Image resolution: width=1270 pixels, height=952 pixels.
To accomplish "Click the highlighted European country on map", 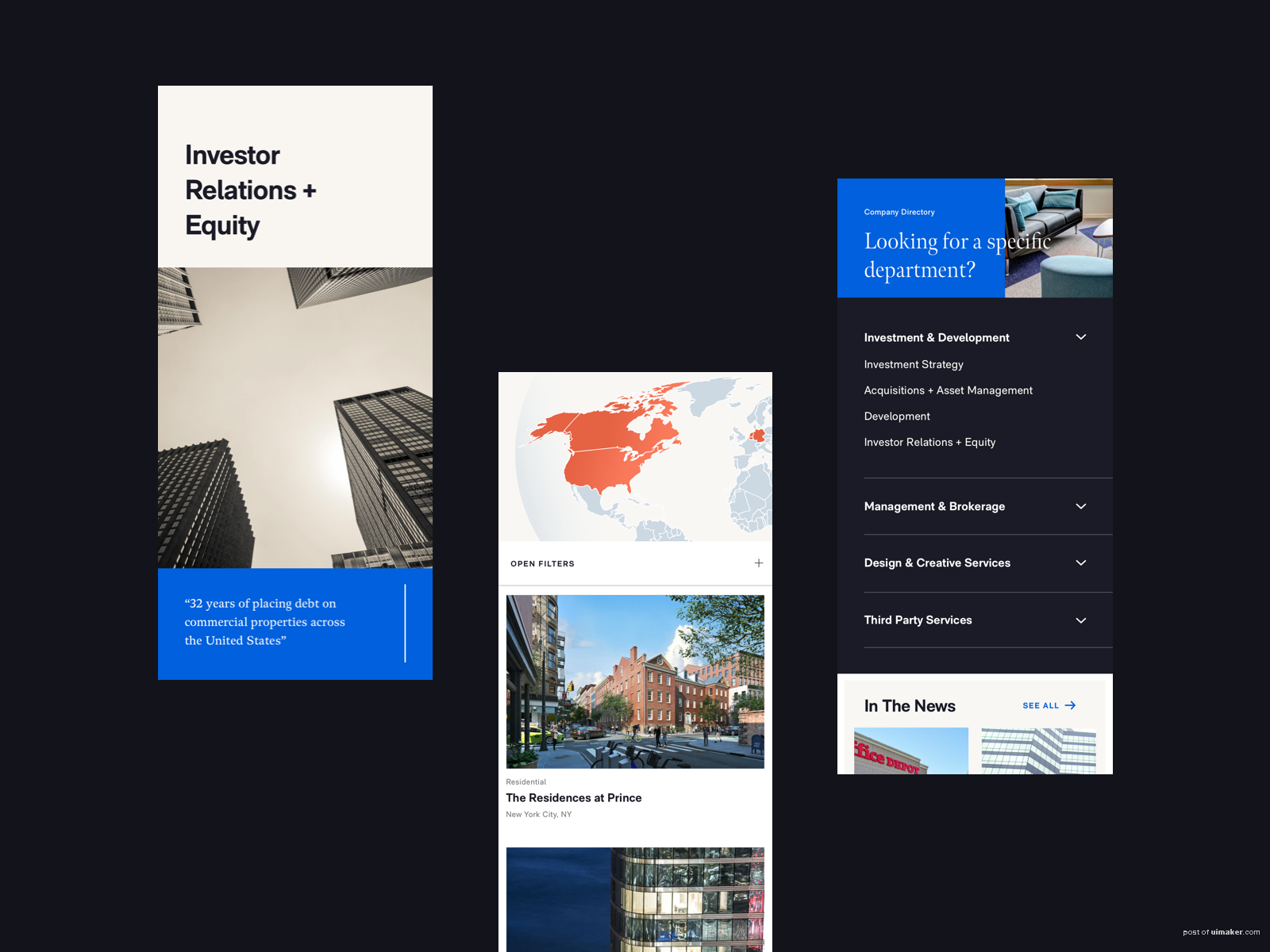I will point(758,435).
